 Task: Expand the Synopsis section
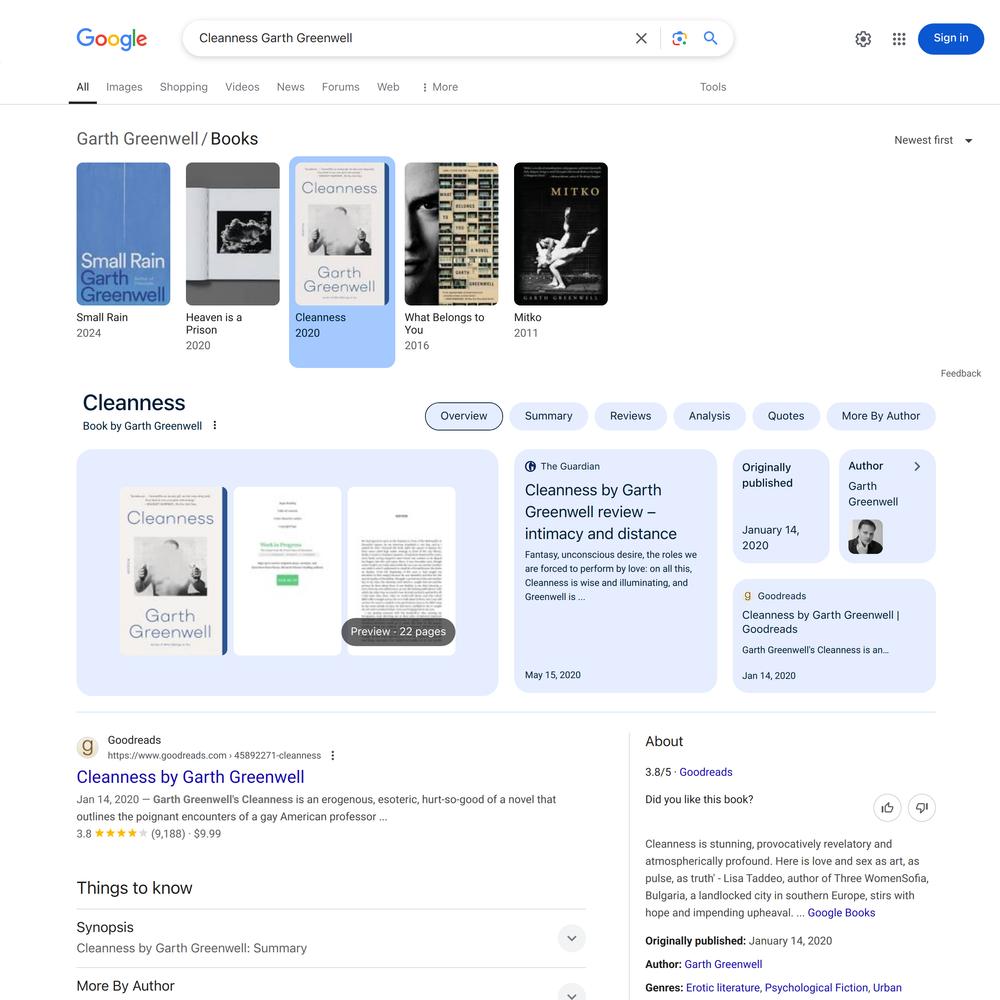pyautogui.click(x=571, y=938)
